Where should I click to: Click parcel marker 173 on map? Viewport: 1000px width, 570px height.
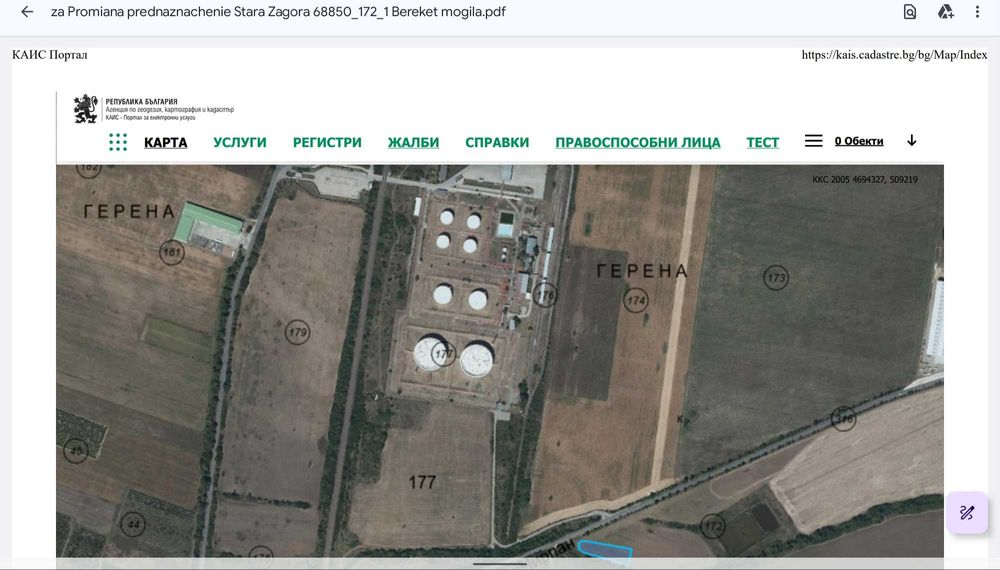click(776, 277)
